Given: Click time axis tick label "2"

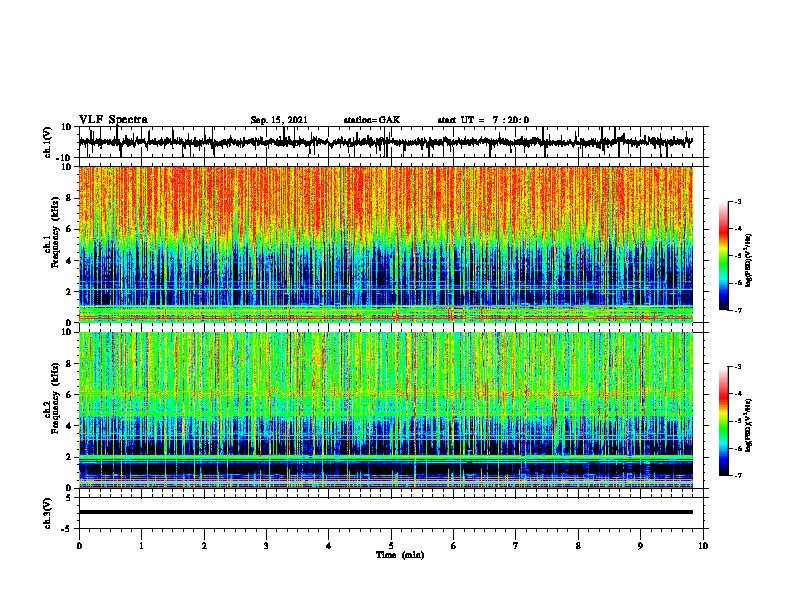Looking at the screenshot, I should (204, 546).
